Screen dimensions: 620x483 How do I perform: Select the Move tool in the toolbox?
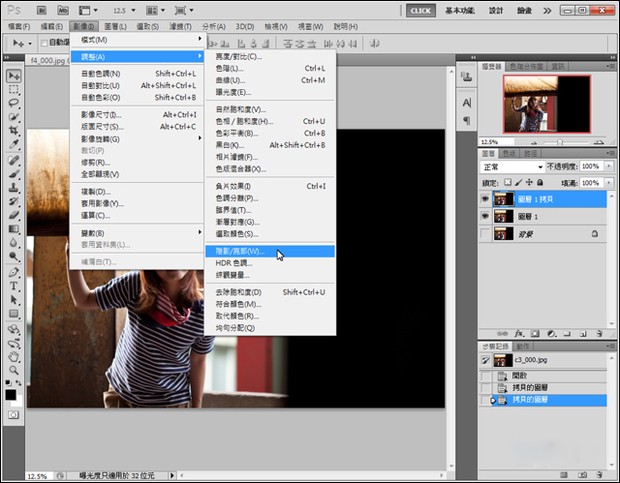coord(14,76)
